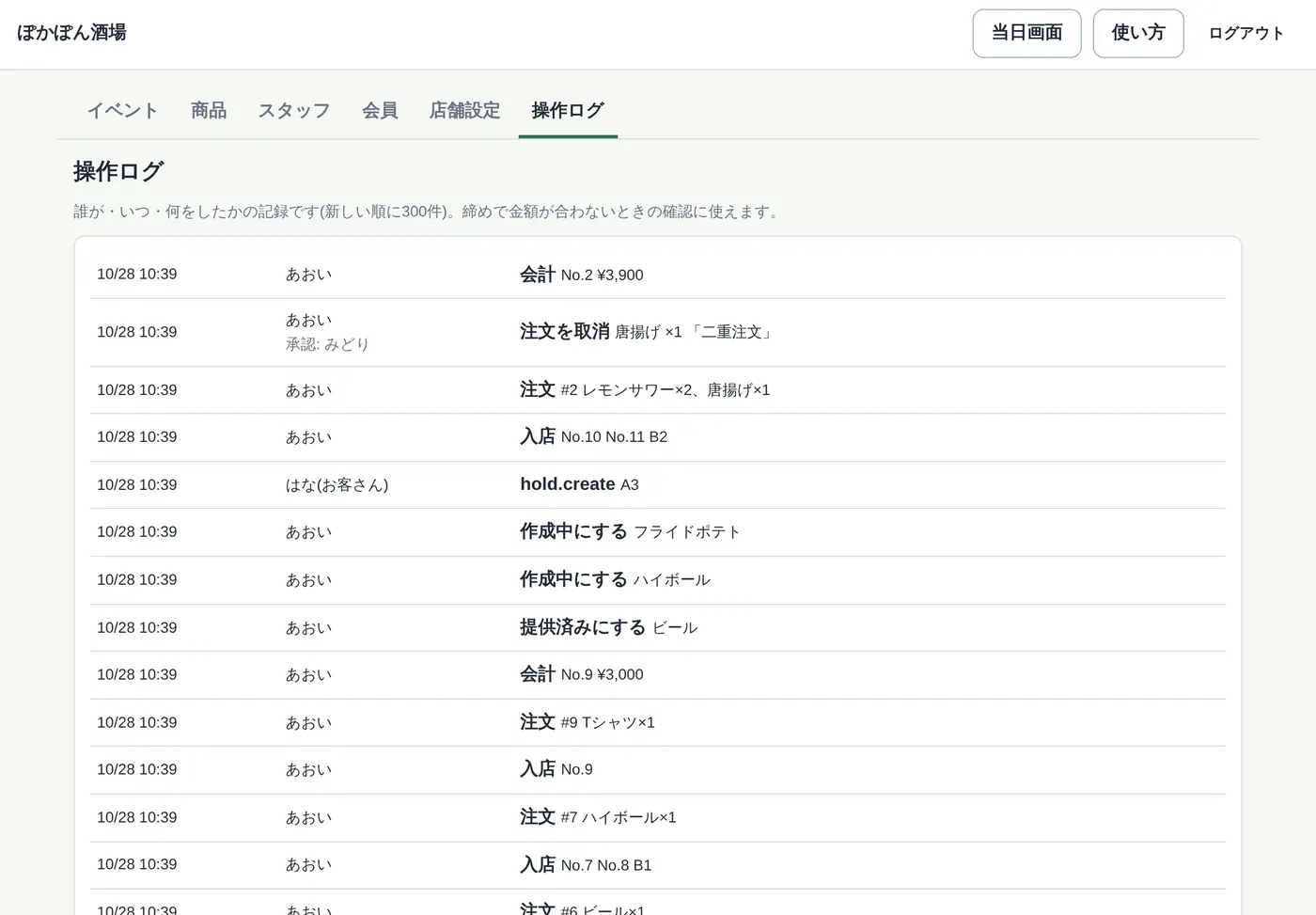Click the 操作ログ page heading
The height and width of the screenshot is (915, 1316).
point(118,171)
